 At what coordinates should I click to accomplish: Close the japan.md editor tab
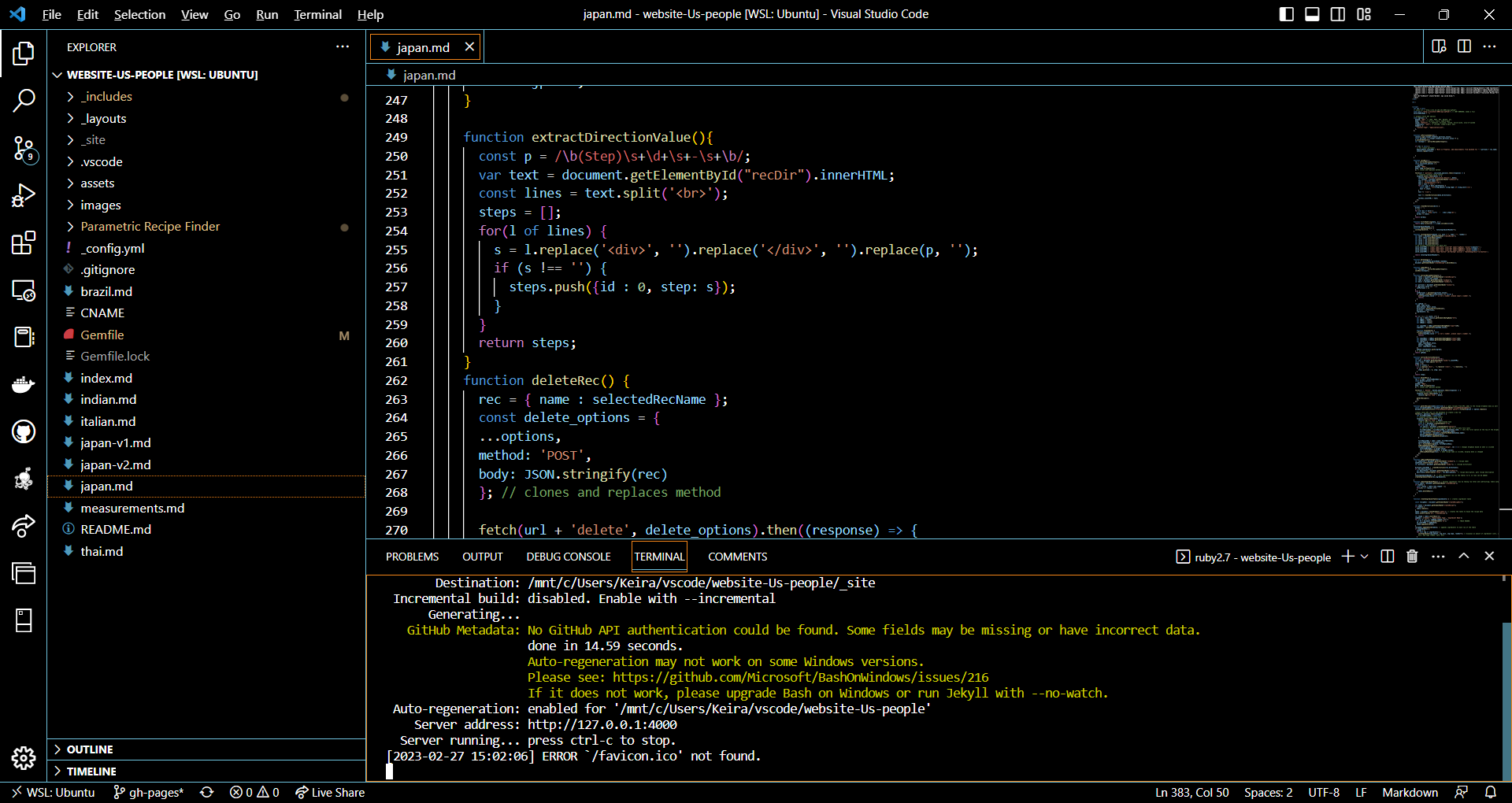[x=469, y=46]
